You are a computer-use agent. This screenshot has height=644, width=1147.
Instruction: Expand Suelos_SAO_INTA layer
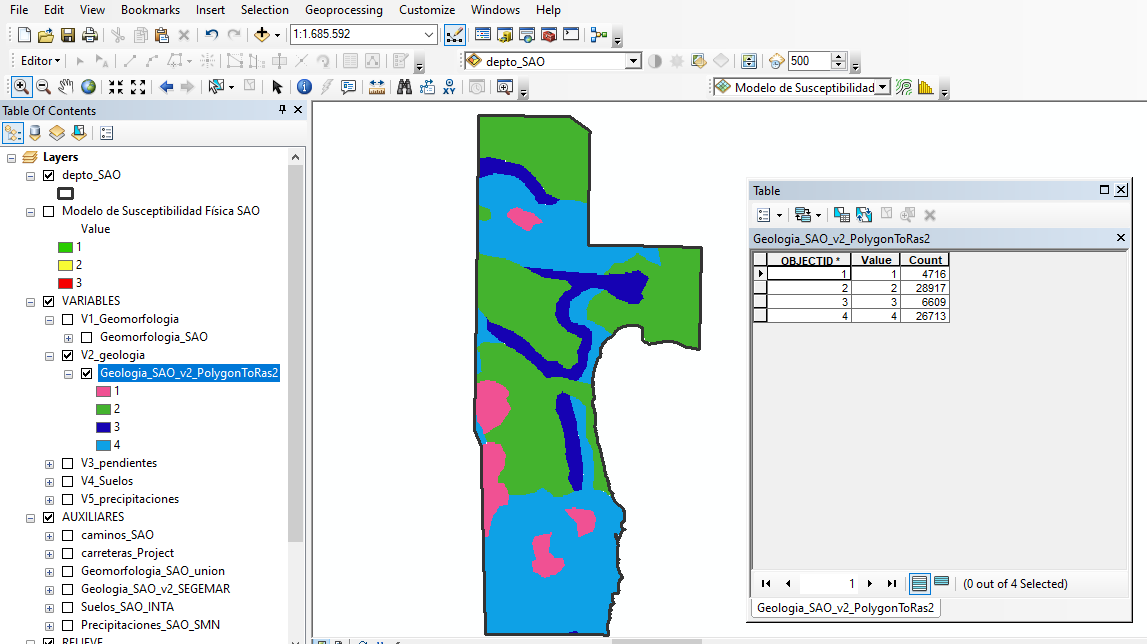click(x=49, y=608)
